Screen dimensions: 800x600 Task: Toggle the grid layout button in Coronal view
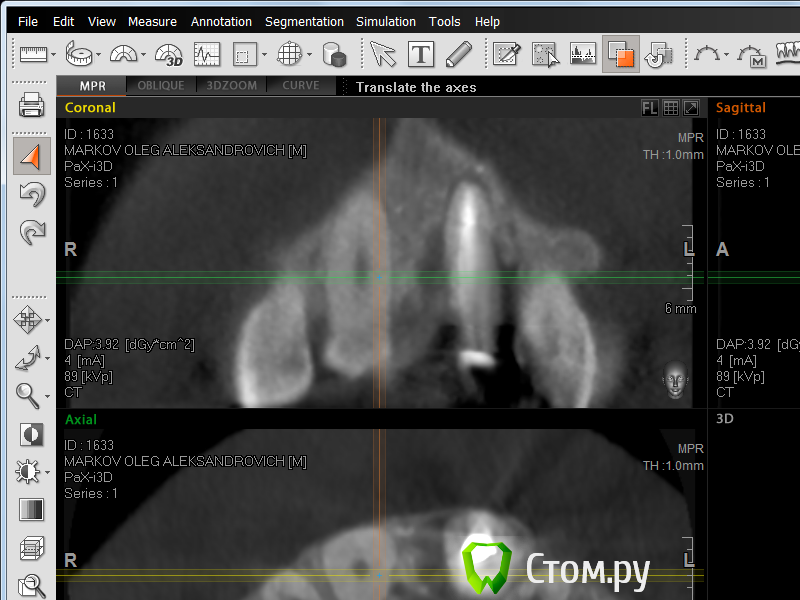point(670,108)
